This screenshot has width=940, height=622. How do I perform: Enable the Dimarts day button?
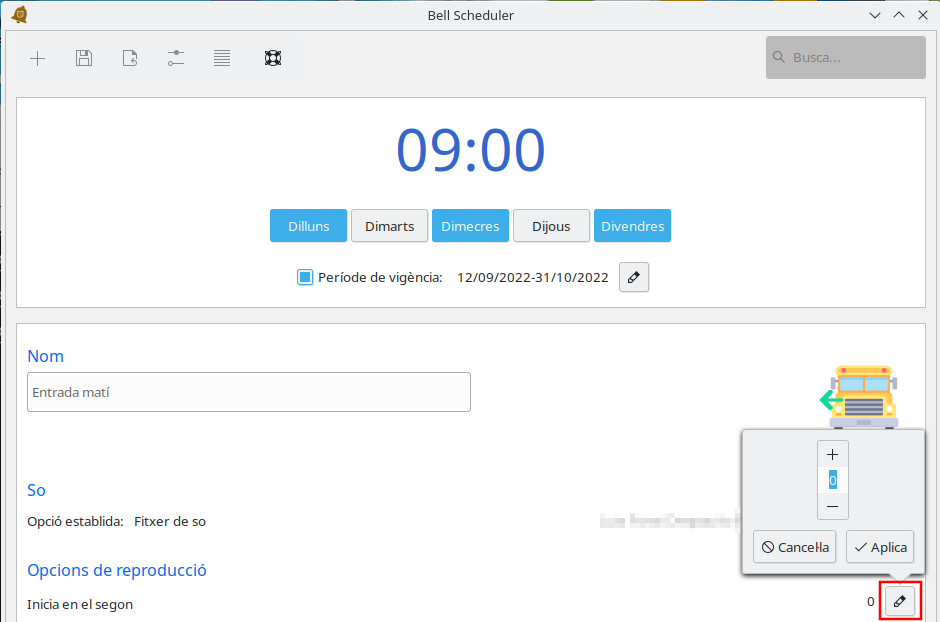[x=389, y=226]
